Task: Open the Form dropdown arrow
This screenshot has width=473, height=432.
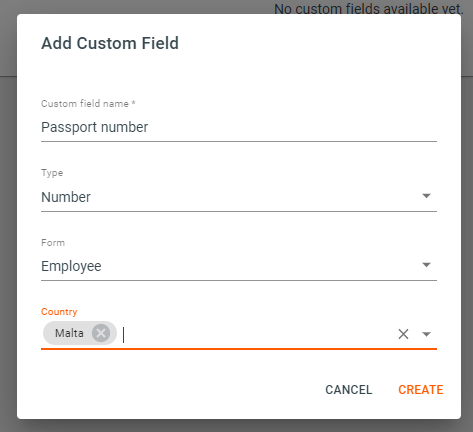Action: point(426,265)
